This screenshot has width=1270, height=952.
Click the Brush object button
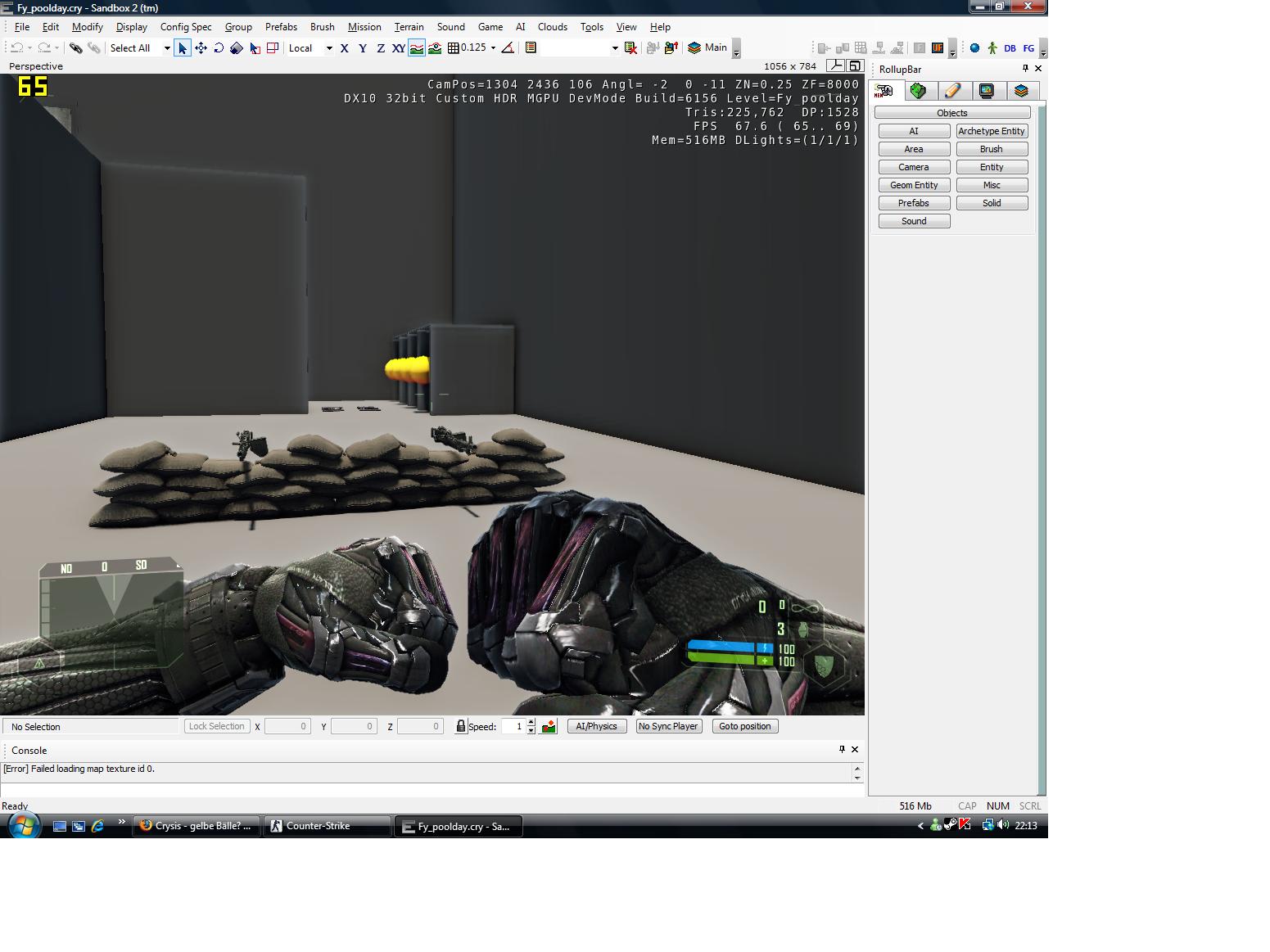(992, 149)
